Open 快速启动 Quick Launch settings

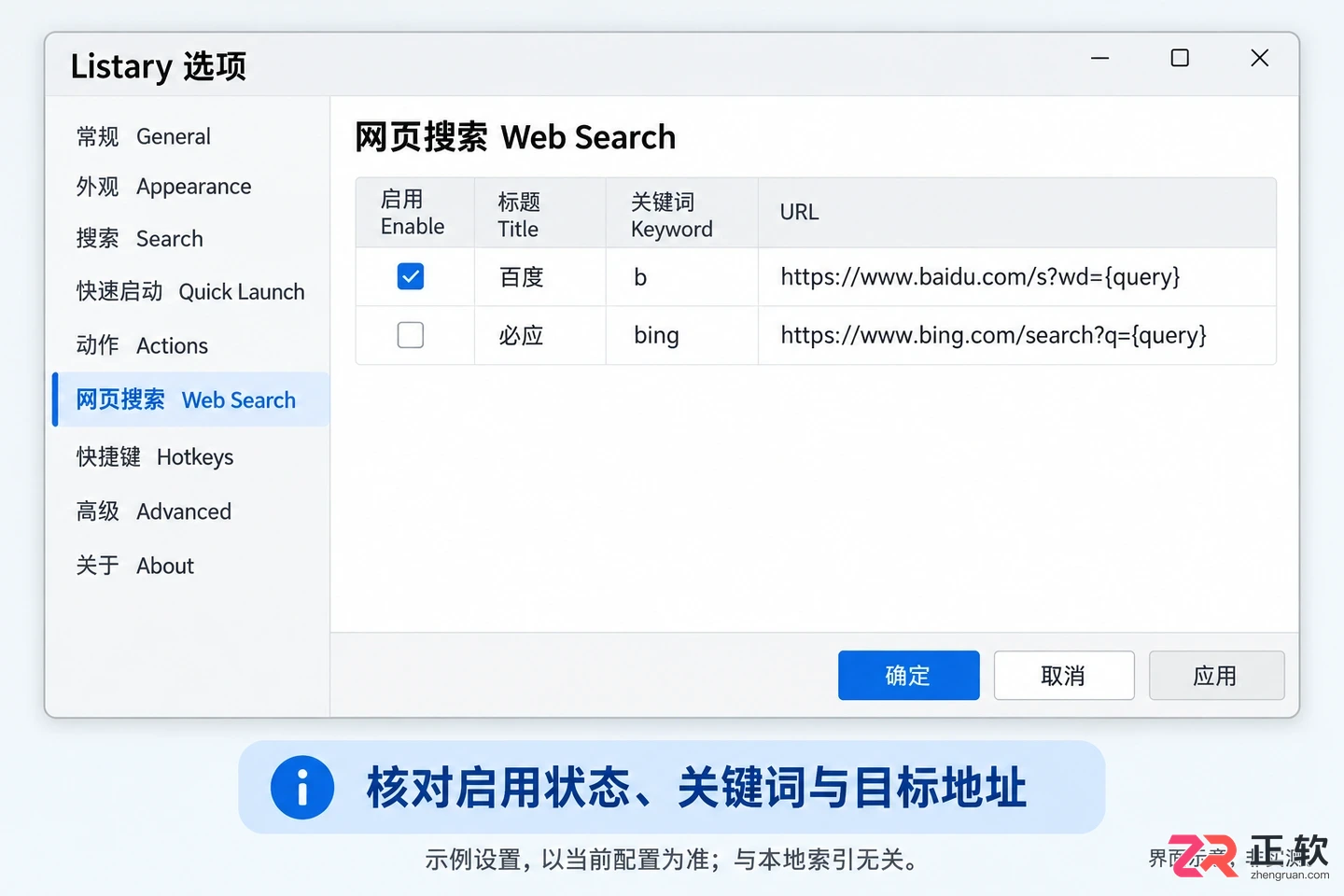[190, 292]
